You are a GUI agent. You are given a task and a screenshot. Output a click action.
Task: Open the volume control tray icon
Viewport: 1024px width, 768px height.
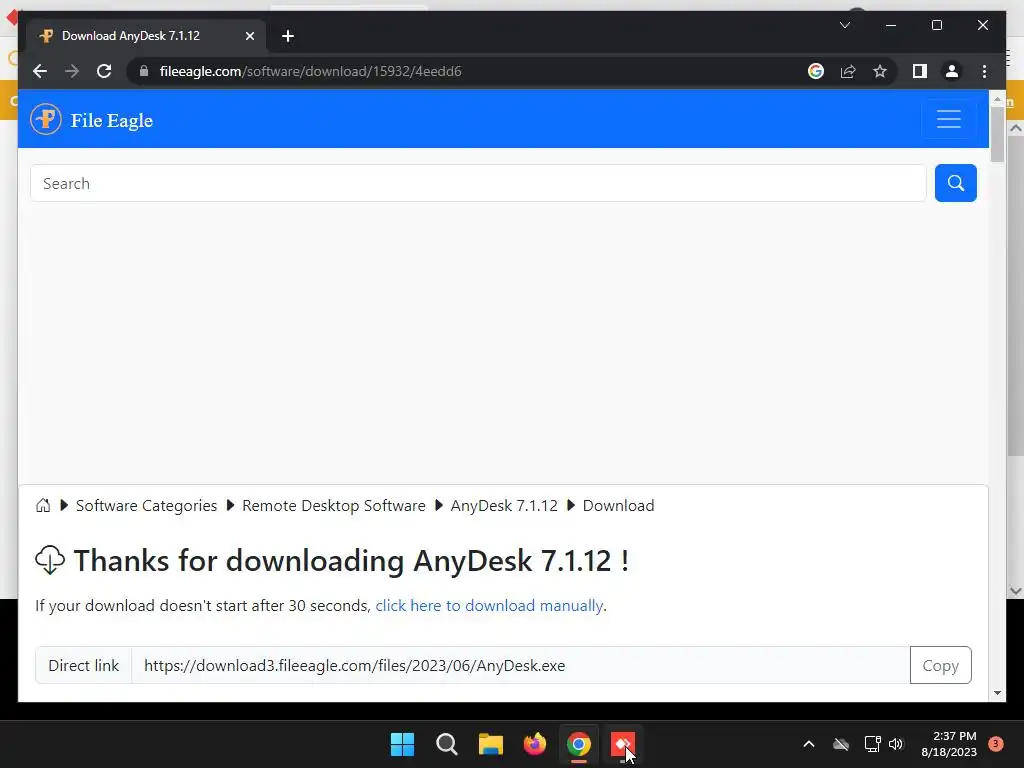point(896,744)
